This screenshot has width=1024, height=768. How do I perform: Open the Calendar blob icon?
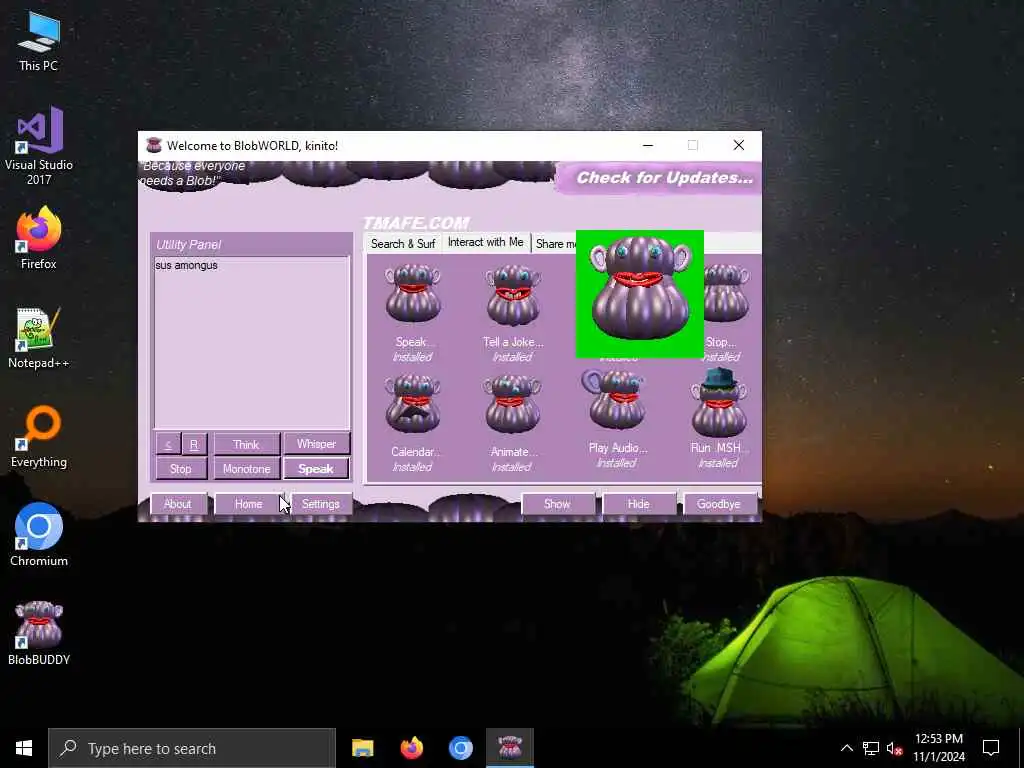[x=413, y=404]
